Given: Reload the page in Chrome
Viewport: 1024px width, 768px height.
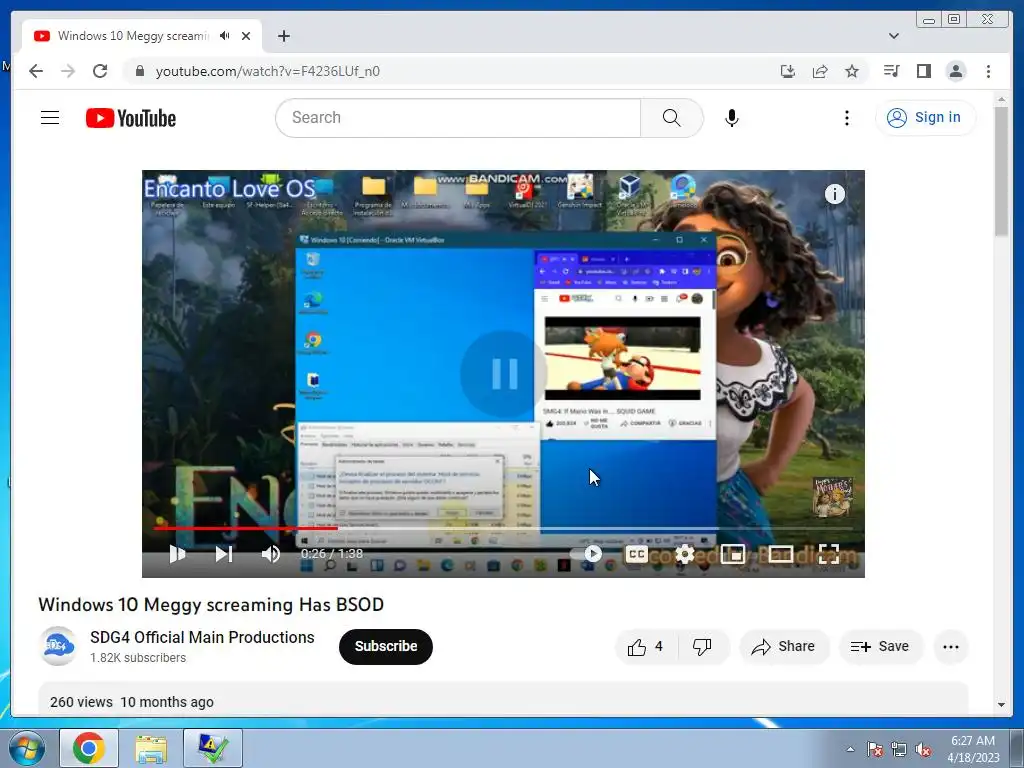Looking at the screenshot, I should 100,71.
